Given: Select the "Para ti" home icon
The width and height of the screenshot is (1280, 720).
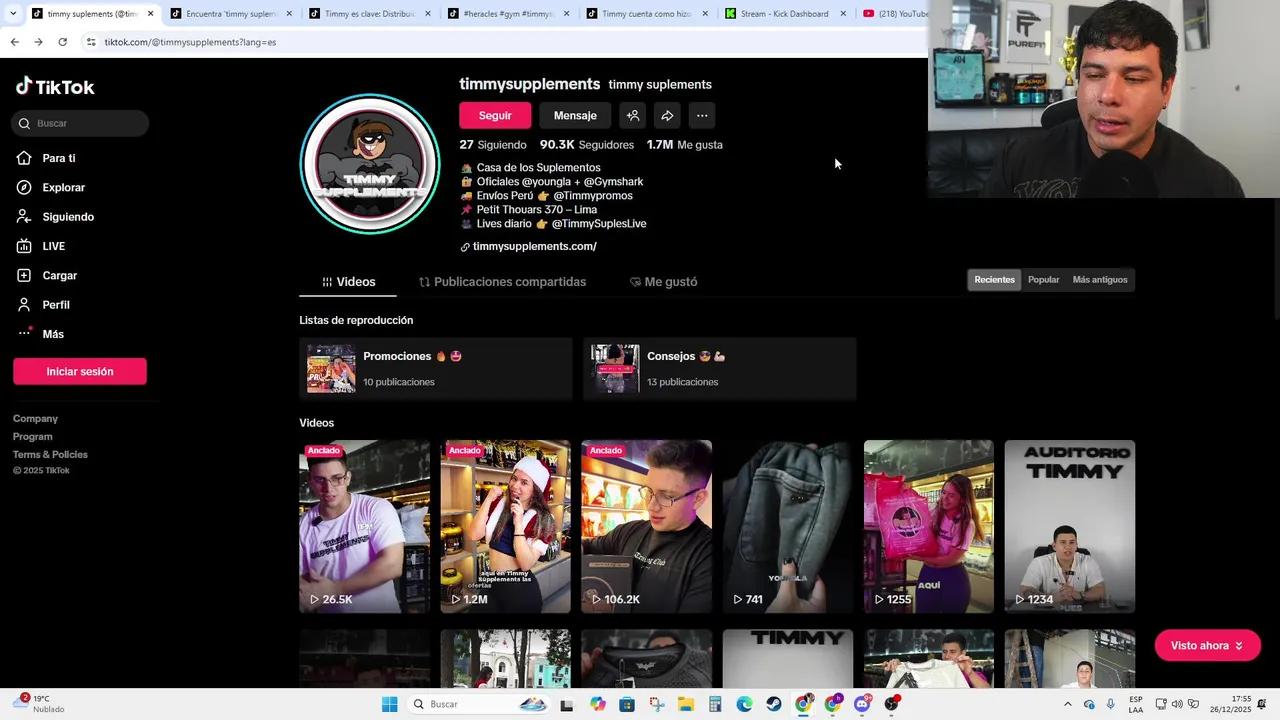Looking at the screenshot, I should tap(26, 158).
